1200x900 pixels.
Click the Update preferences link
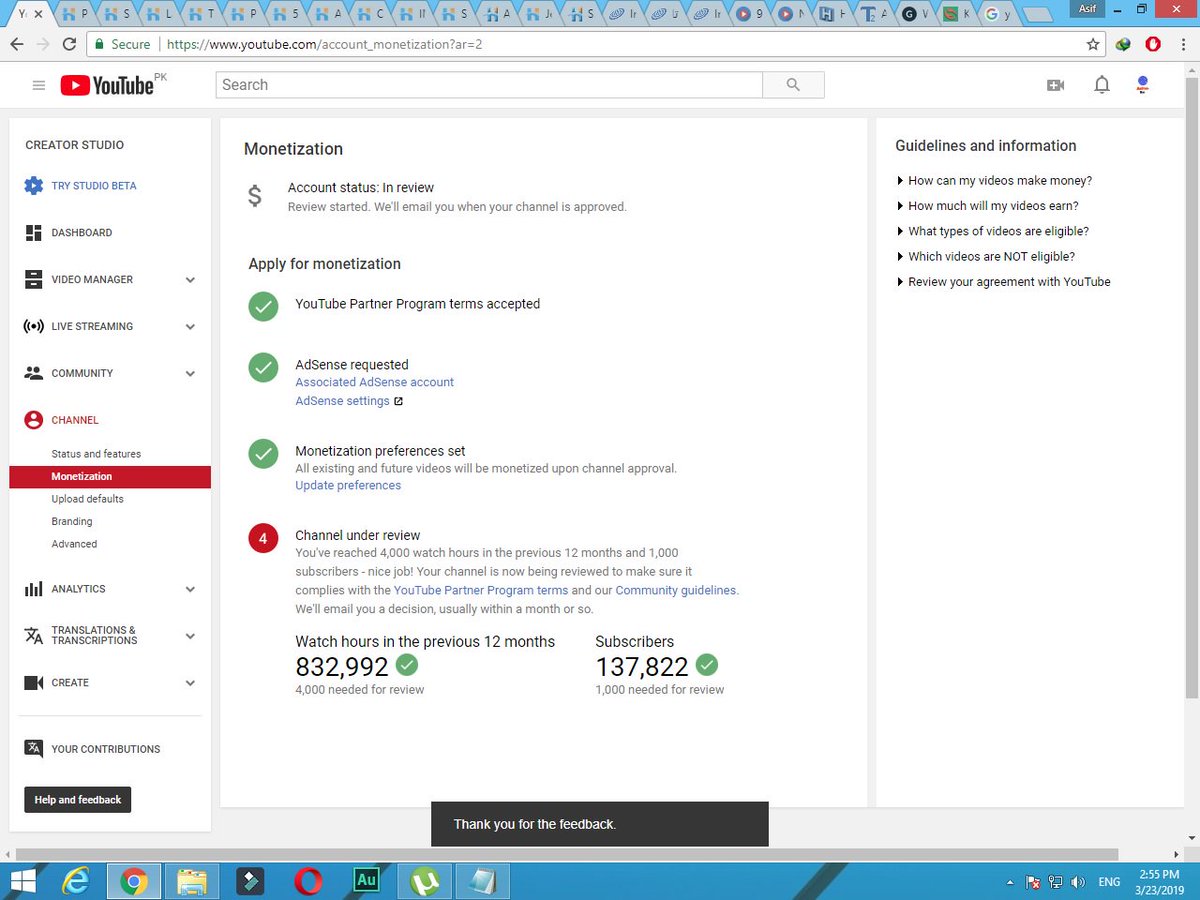(348, 485)
